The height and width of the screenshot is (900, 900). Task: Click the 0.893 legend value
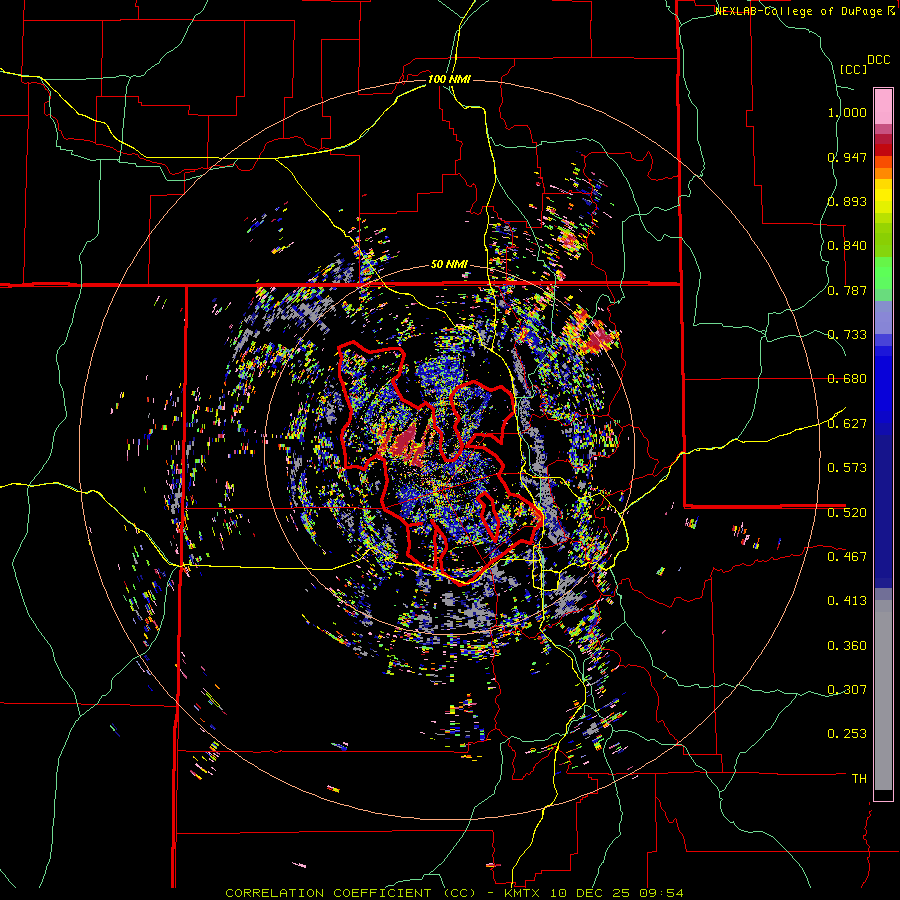click(x=847, y=201)
